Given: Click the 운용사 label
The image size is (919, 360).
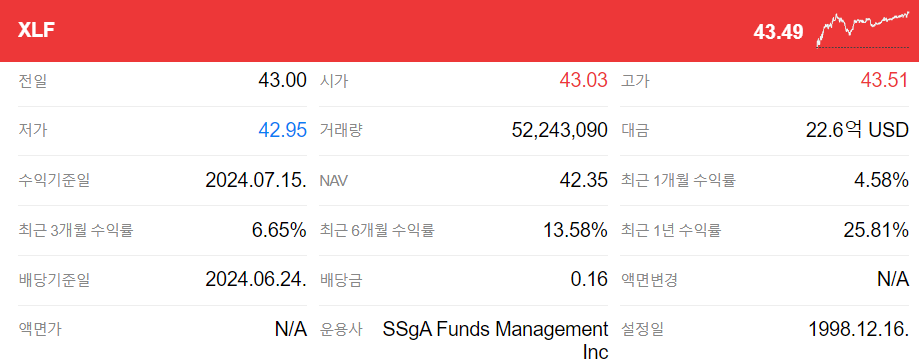Looking at the screenshot, I should coord(341,330).
